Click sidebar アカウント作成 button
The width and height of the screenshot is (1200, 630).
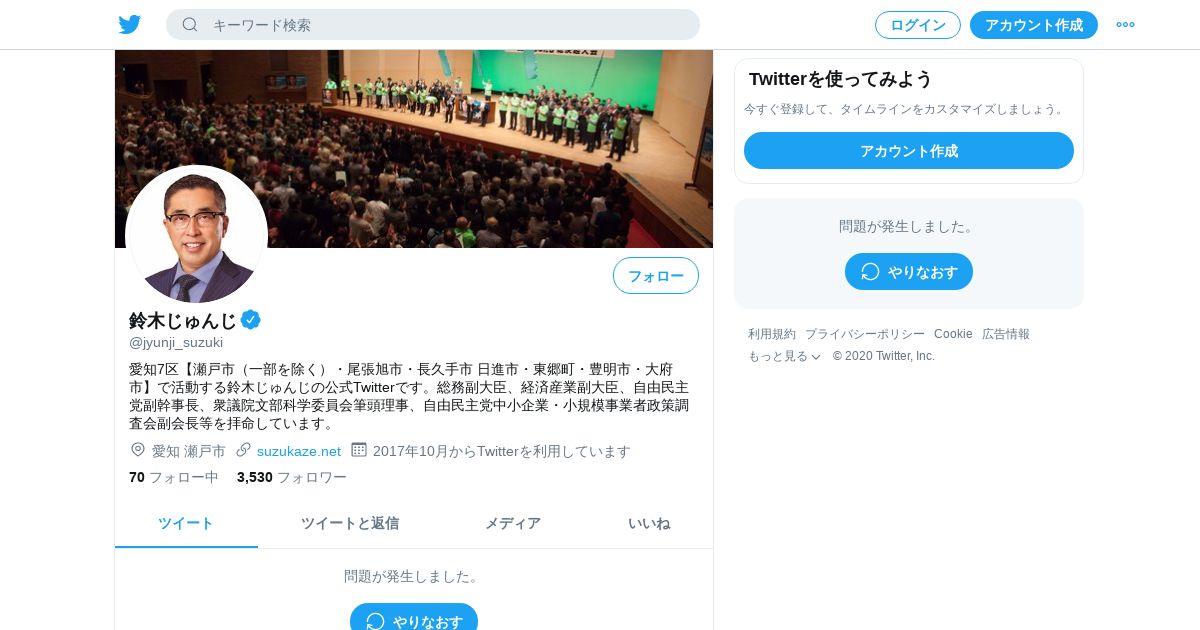[x=909, y=151]
